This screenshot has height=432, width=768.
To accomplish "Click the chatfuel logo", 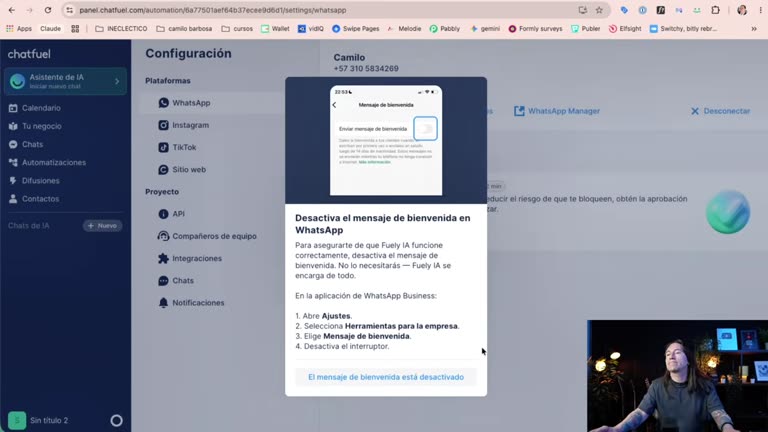I will click(x=29, y=54).
